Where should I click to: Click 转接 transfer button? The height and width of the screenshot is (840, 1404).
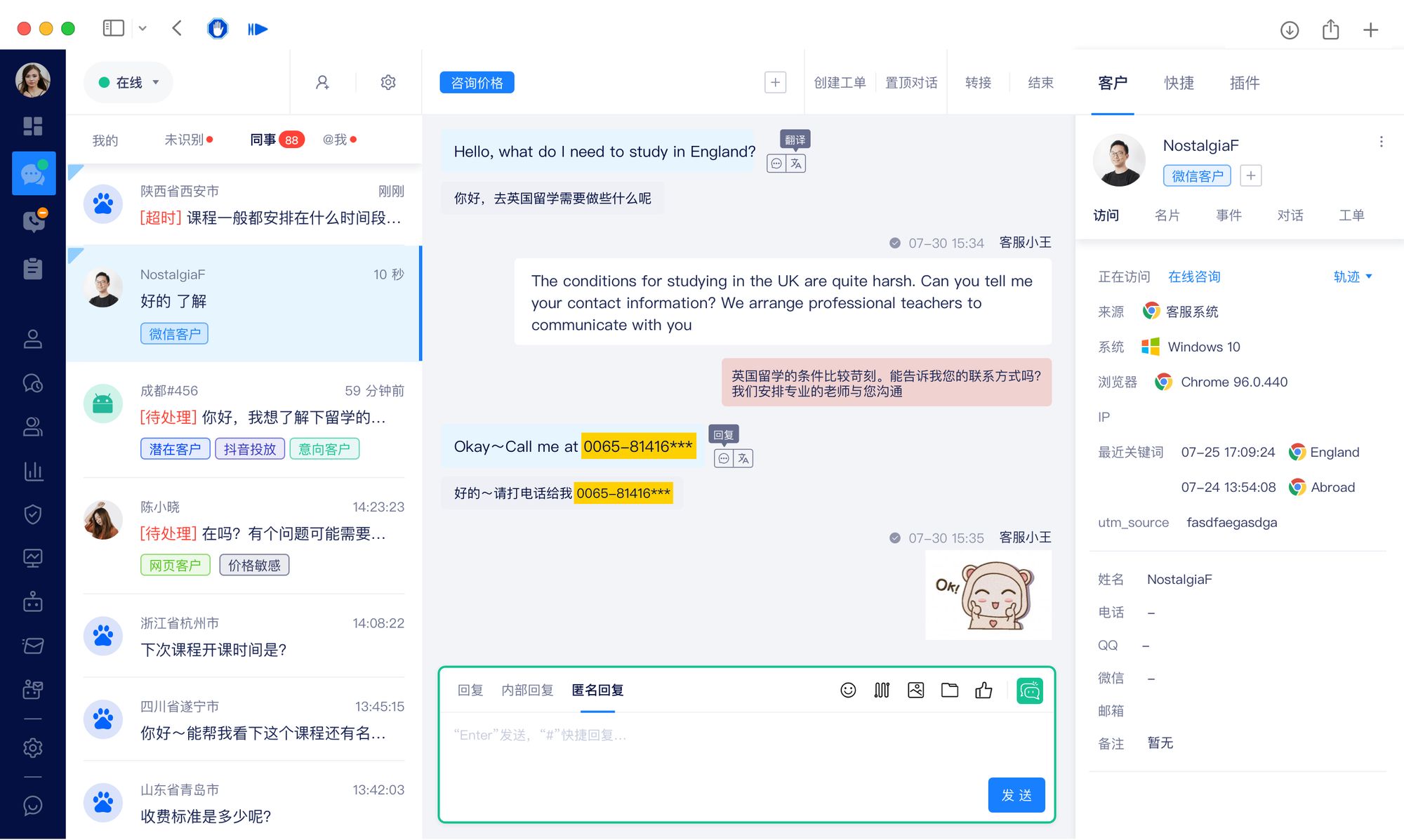click(978, 83)
